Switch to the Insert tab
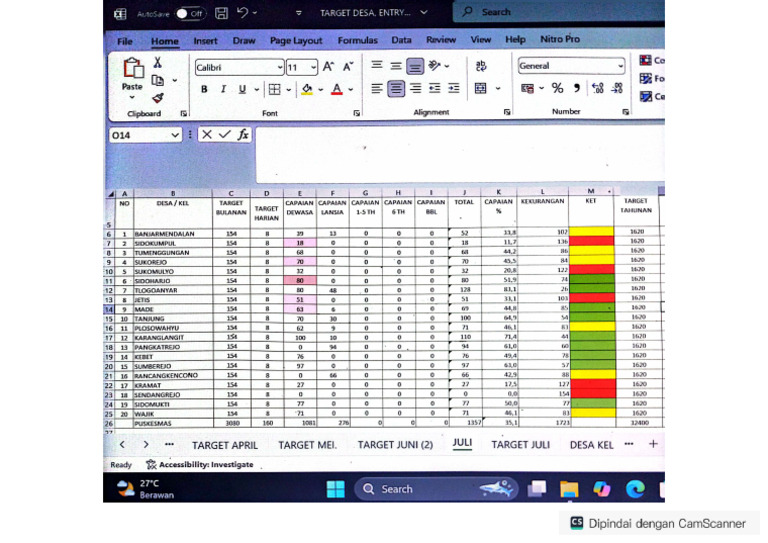This screenshot has height=543, width=768. pyautogui.click(x=205, y=41)
